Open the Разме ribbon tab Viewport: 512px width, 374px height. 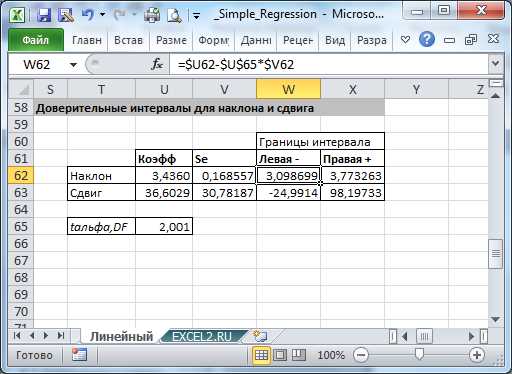click(x=171, y=40)
